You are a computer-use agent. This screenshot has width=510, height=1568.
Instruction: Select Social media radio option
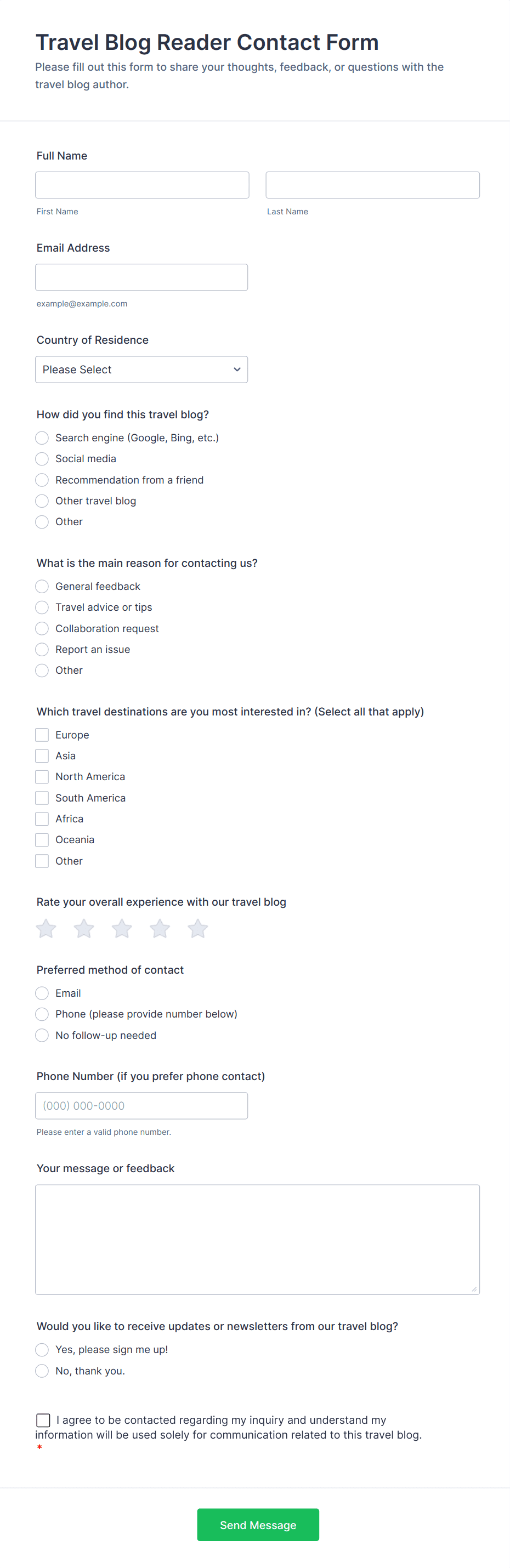tap(42, 459)
